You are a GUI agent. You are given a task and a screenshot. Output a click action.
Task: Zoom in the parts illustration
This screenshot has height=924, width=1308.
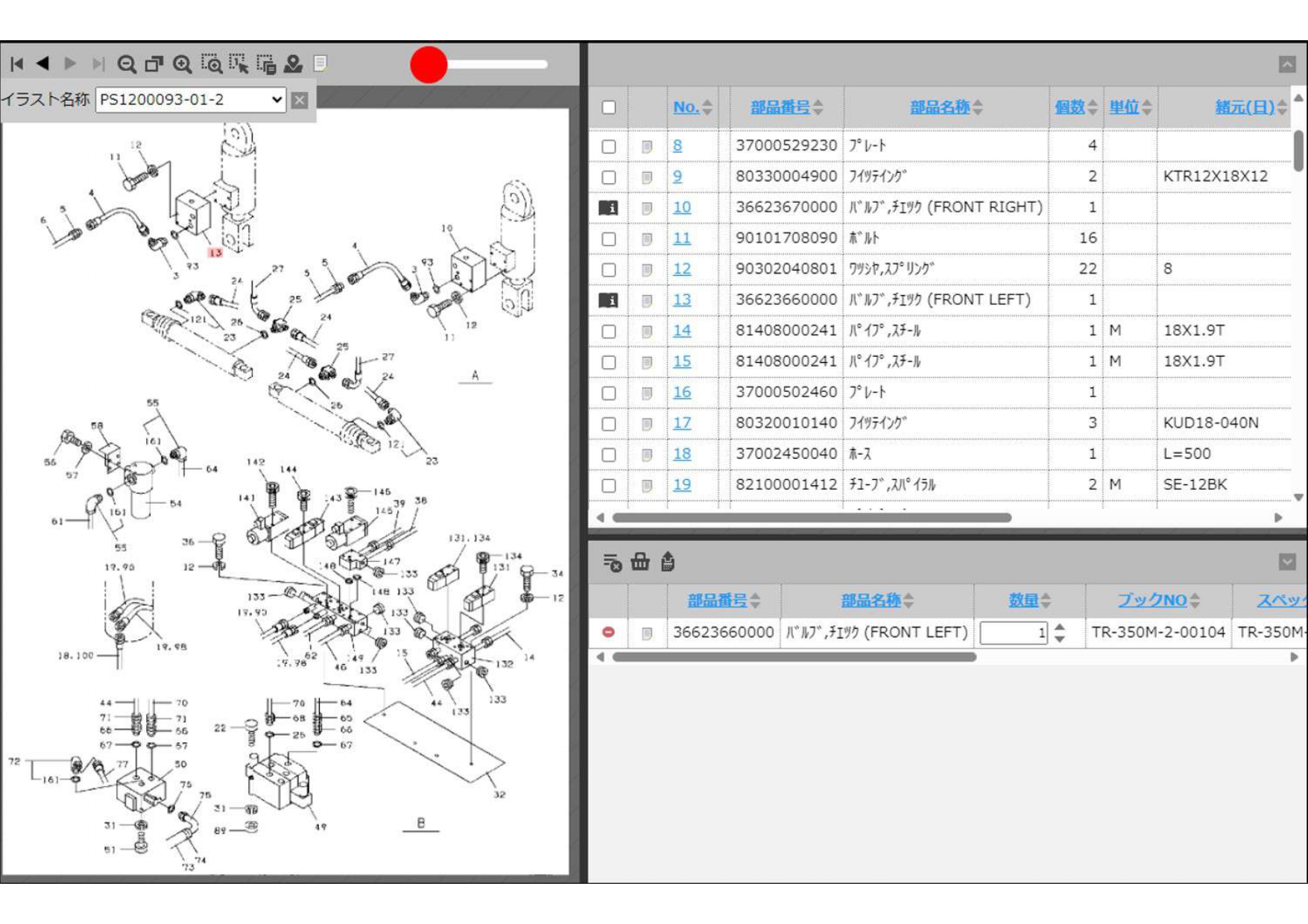pyautogui.click(x=183, y=64)
